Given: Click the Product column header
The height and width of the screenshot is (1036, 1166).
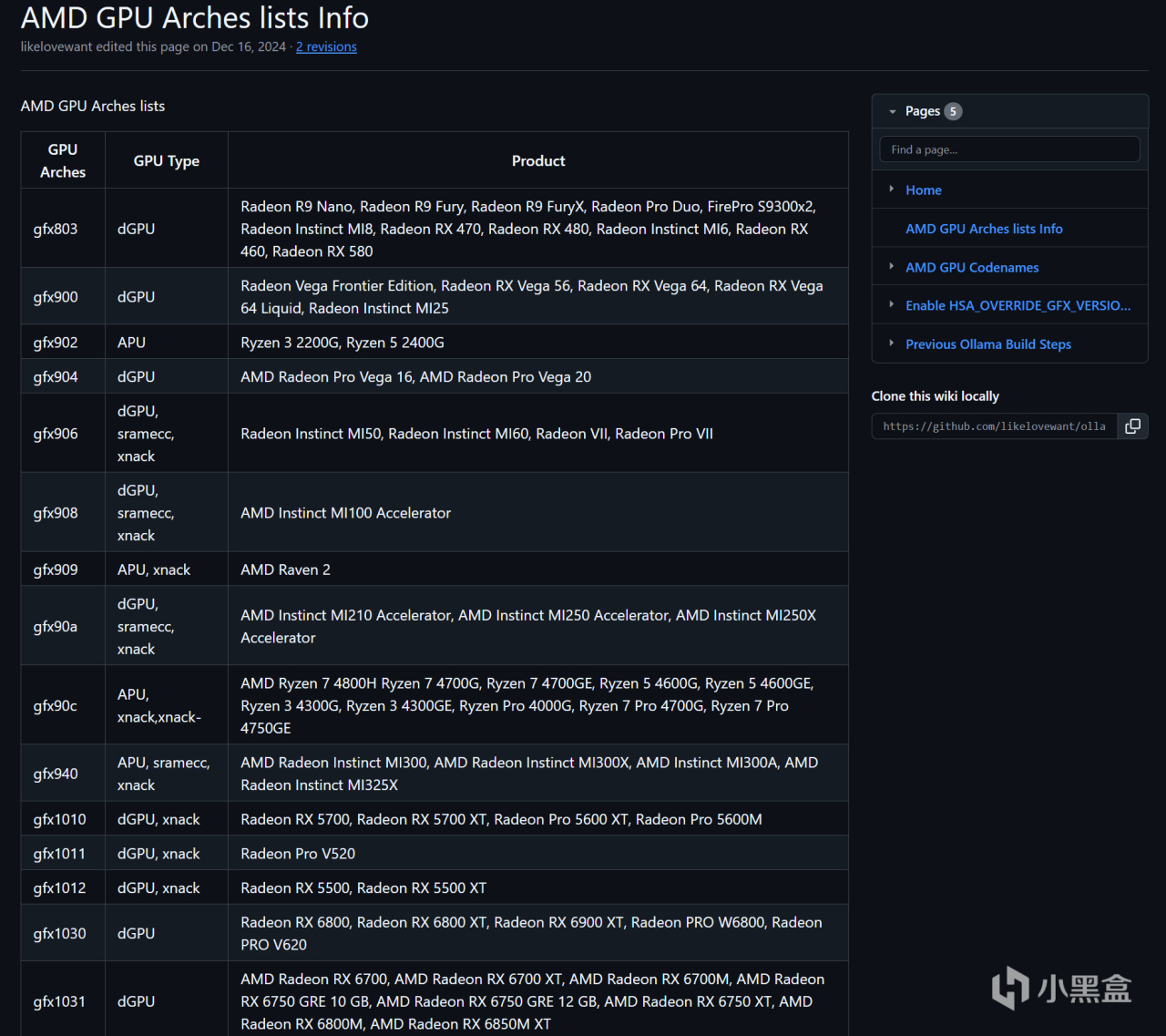Looking at the screenshot, I should pos(538,160).
